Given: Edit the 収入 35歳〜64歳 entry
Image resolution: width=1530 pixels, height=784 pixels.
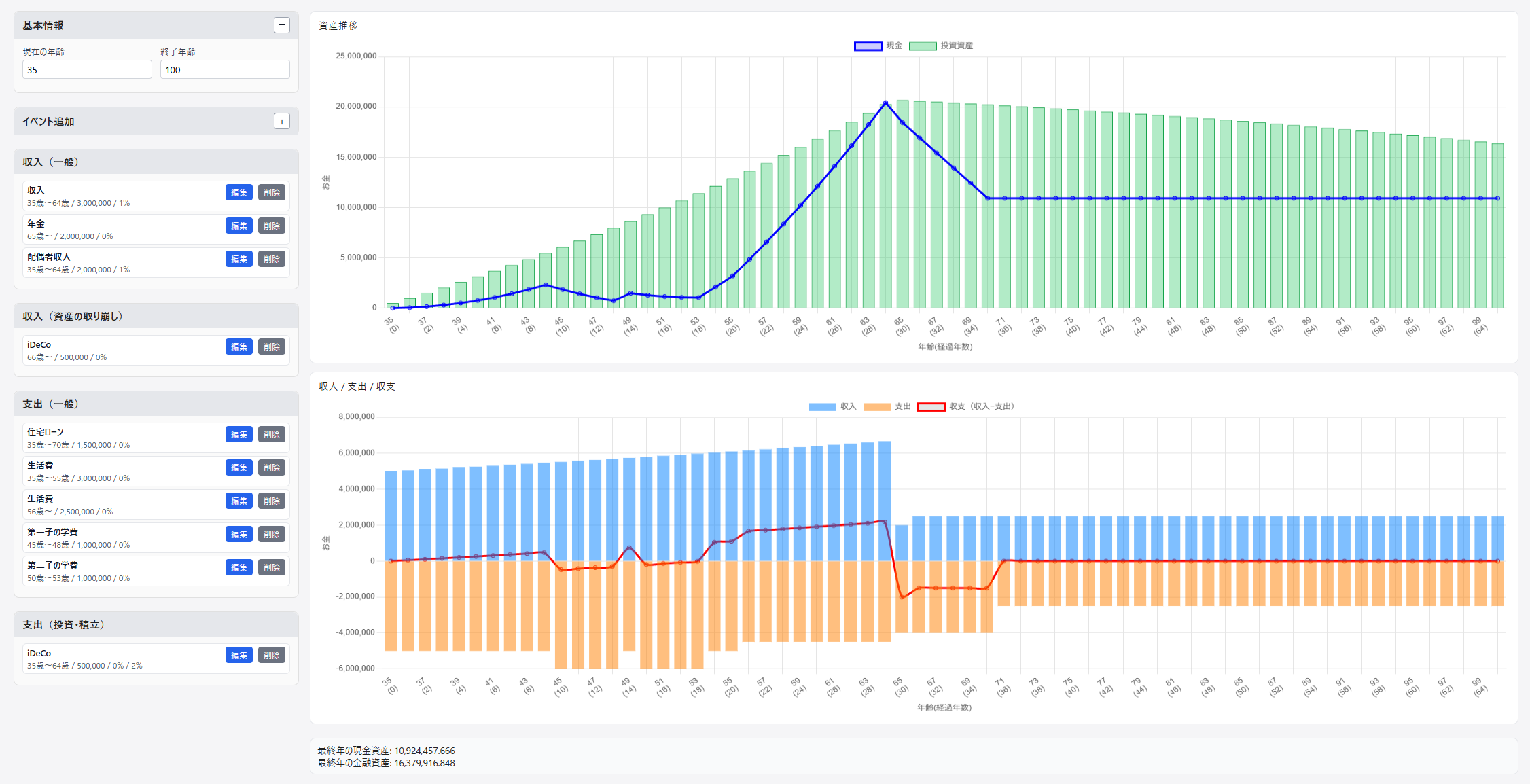Looking at the screenshot, I should tap(238, 192).
